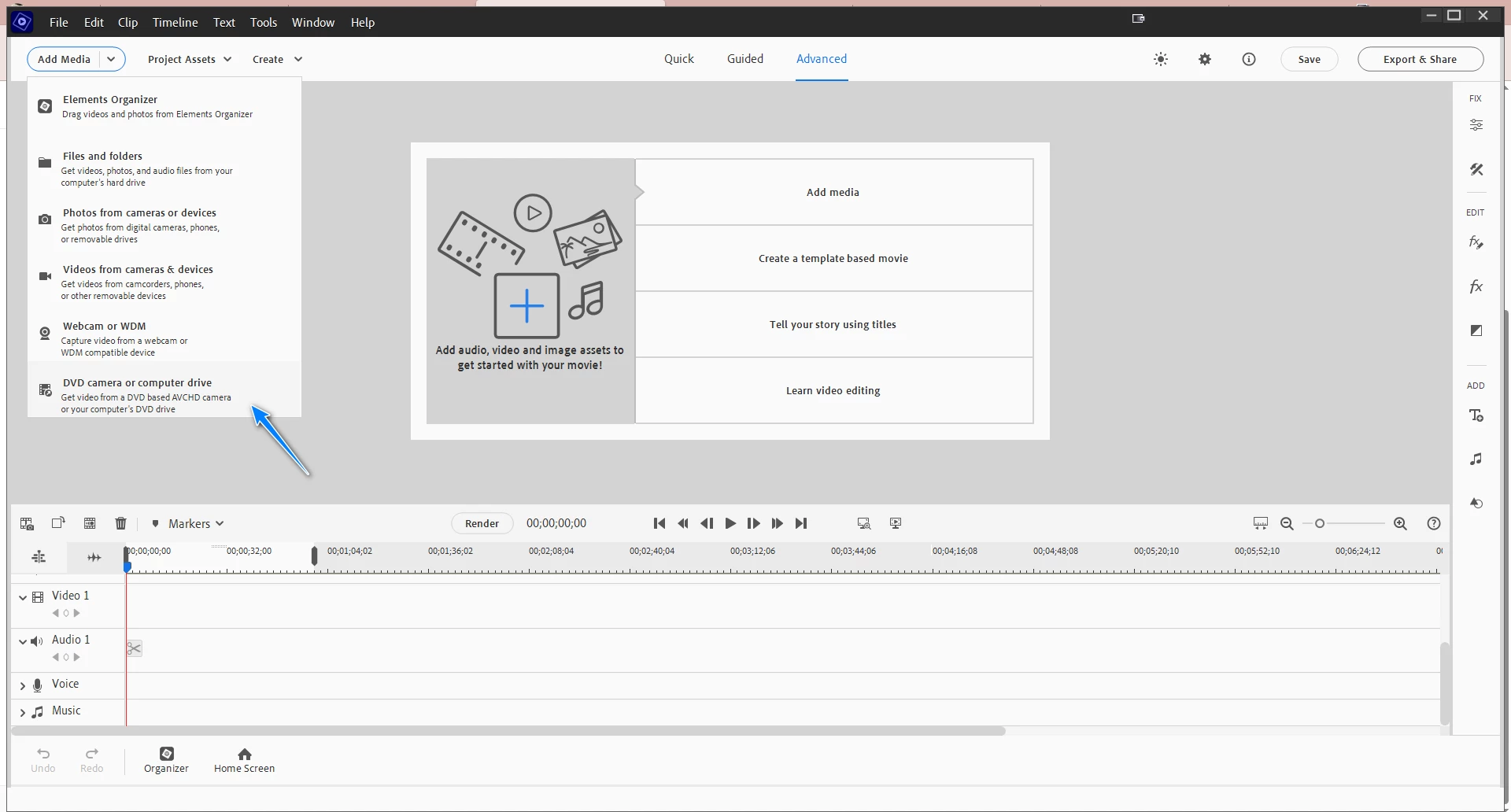The height and width of the screenshot is (812, 1511).
Task: Toggle the Music track note icon
Action: [37, 711]
